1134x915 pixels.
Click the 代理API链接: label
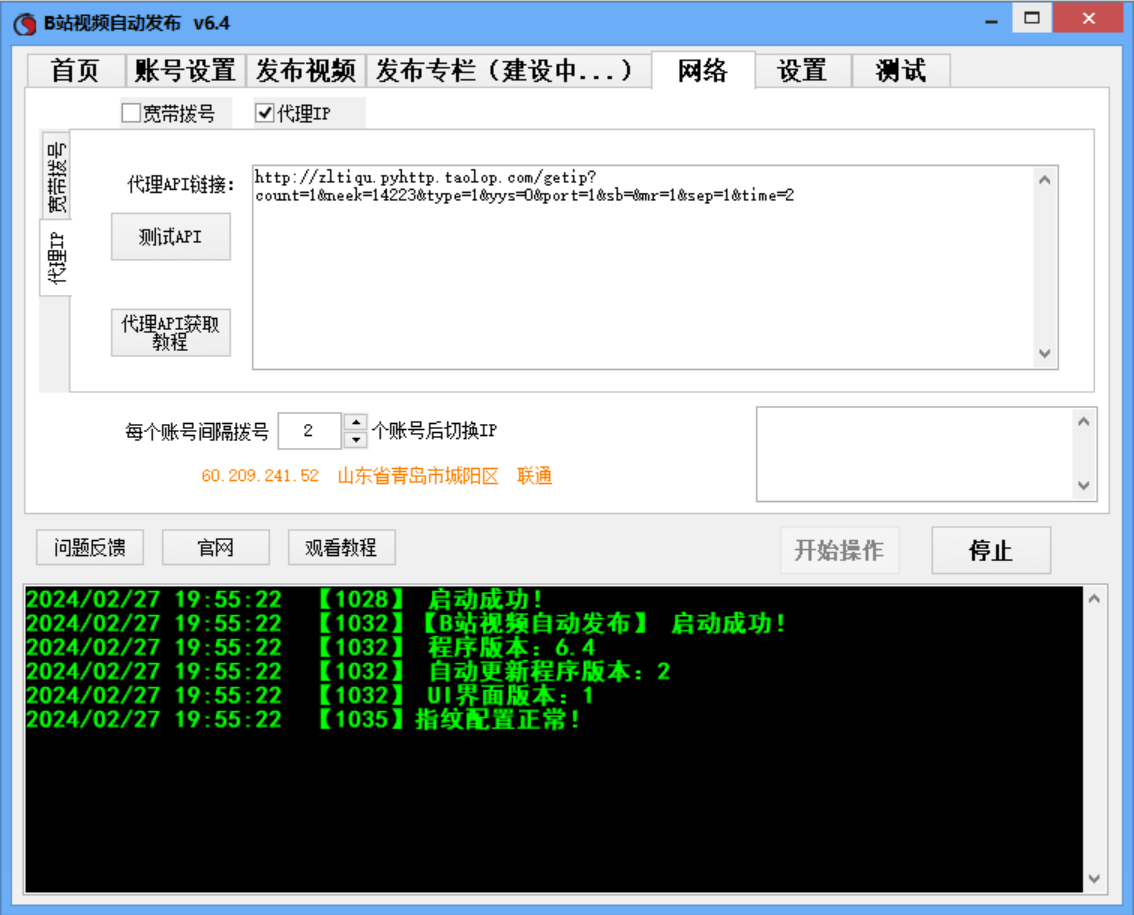[x=181, y=184]
